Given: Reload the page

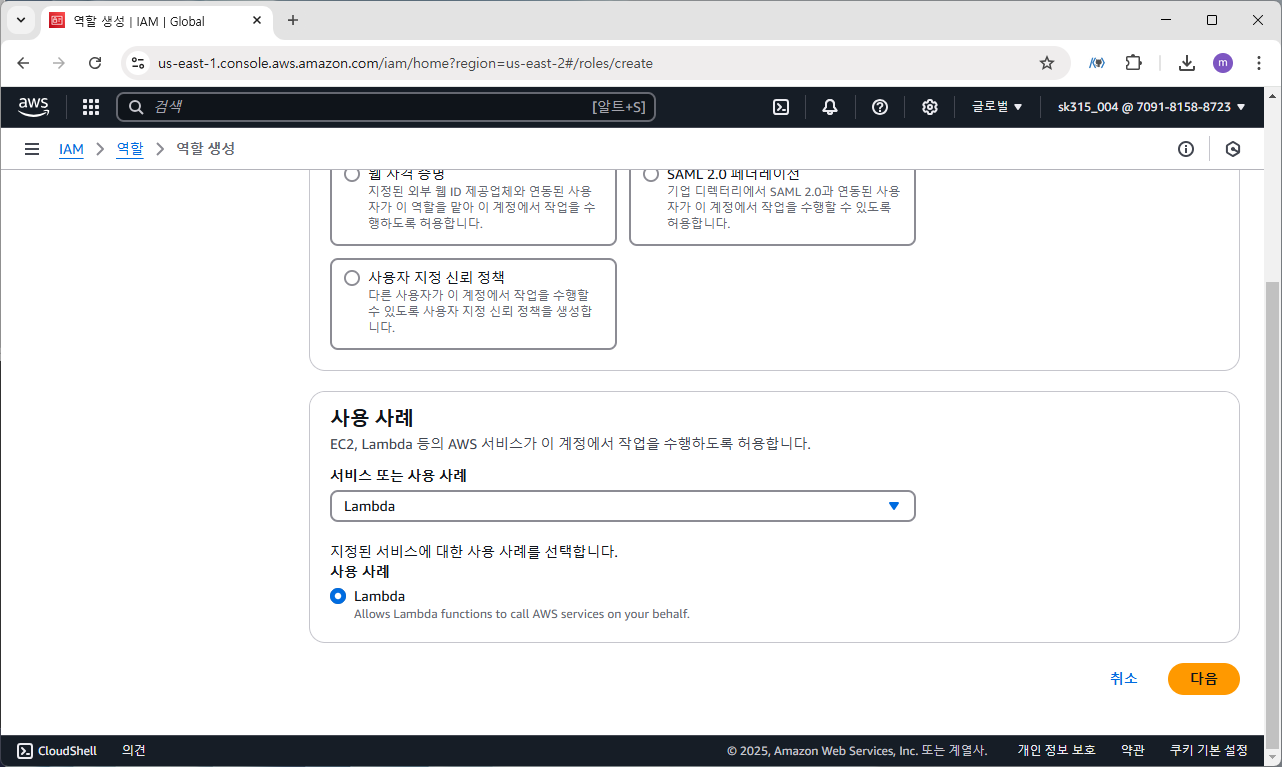Looking at the screenshot, I should (x=95, y=63).
